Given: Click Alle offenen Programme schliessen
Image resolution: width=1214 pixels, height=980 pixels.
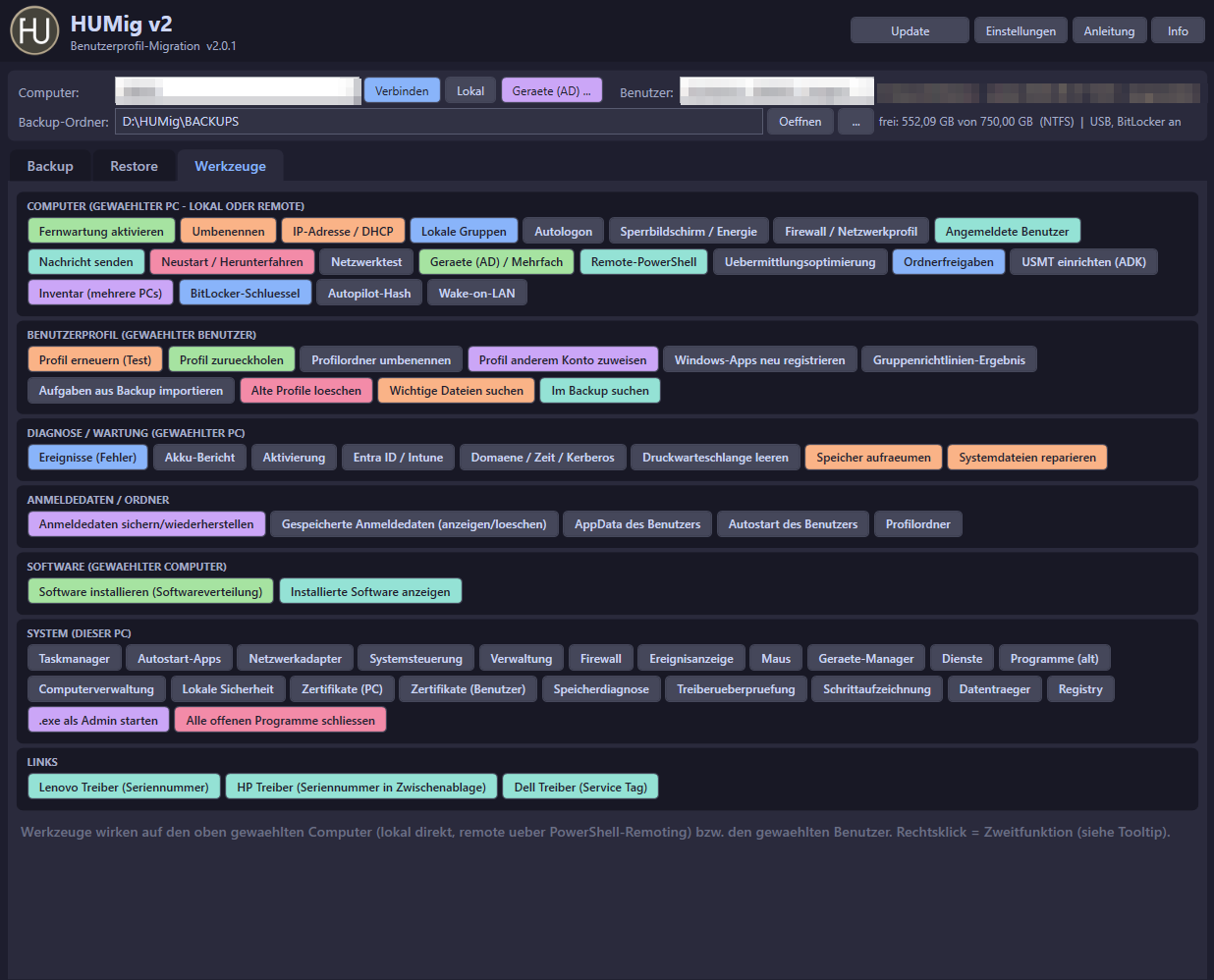Looking at the screenshot, I should 281,721.
